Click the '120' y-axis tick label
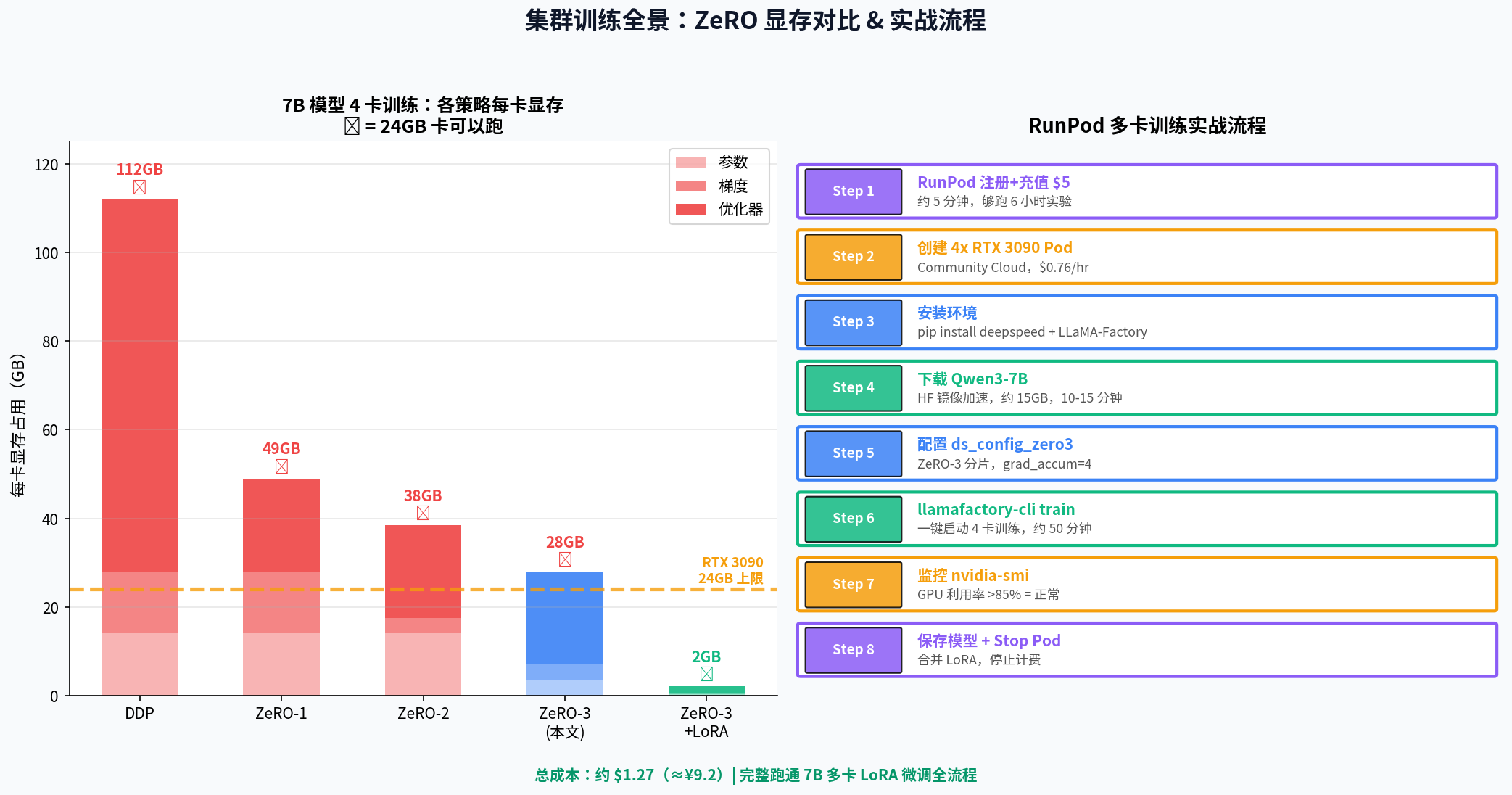 (x=46, y=165)
